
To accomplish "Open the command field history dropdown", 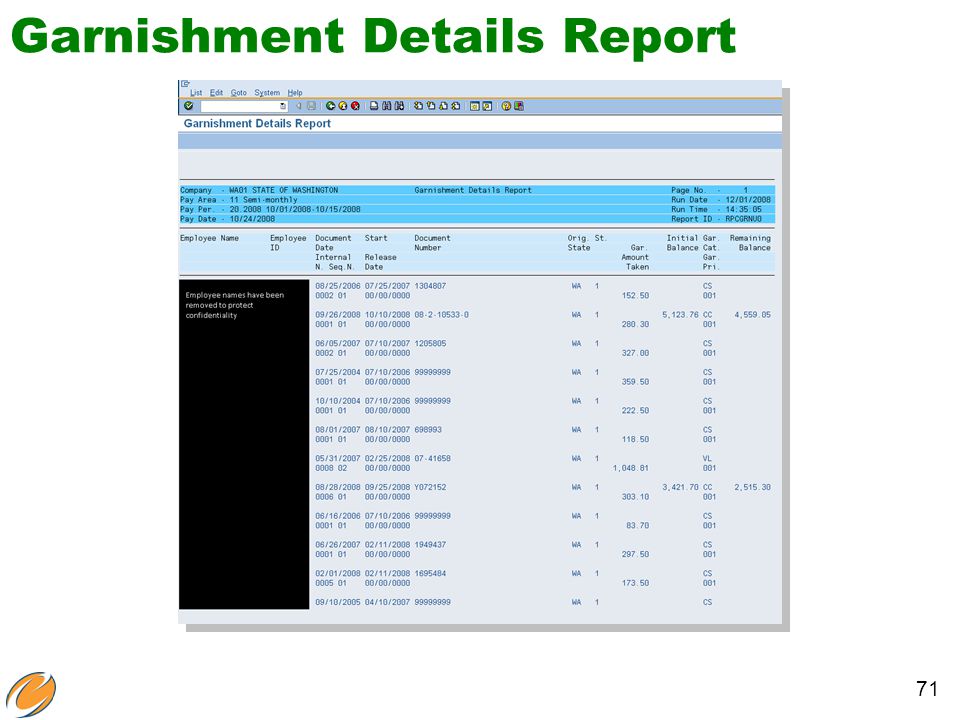I will click(x=283, y=106).
